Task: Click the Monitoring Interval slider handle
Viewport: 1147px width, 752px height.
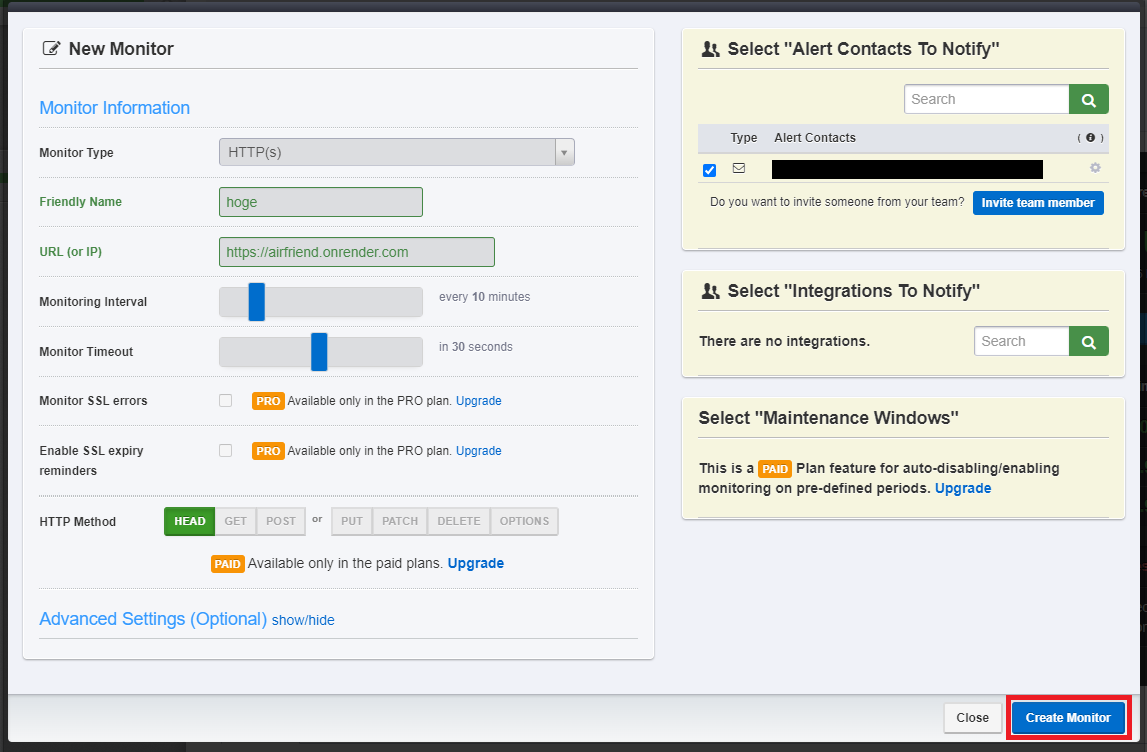Action: coord(256,302)
